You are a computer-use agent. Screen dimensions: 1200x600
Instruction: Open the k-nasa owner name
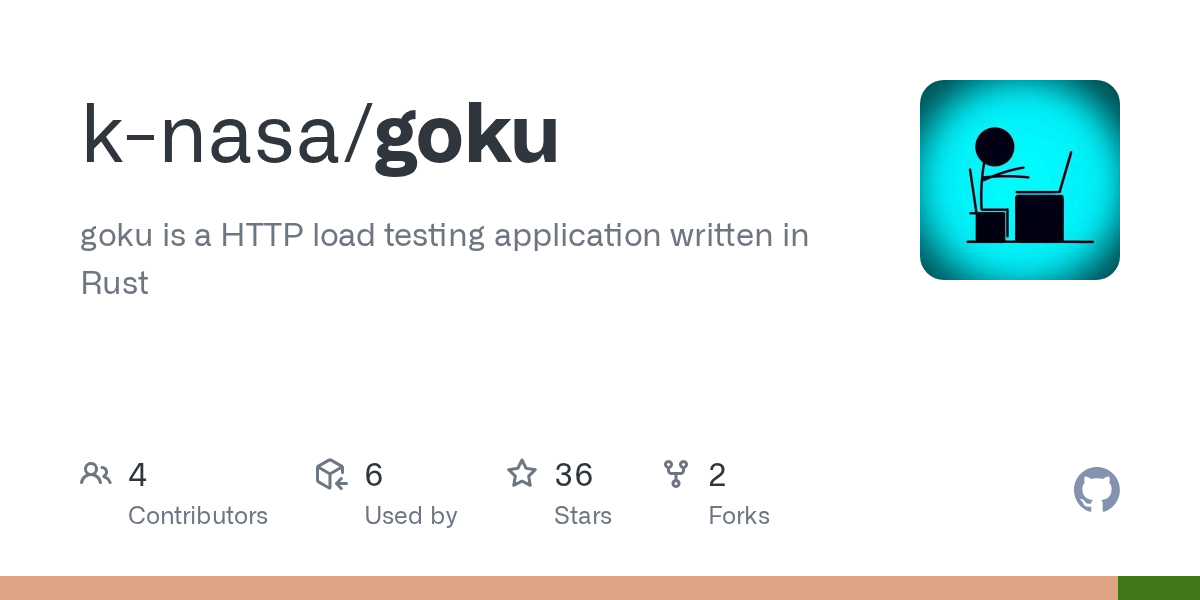pyautogui.click(x=214, y=135)
